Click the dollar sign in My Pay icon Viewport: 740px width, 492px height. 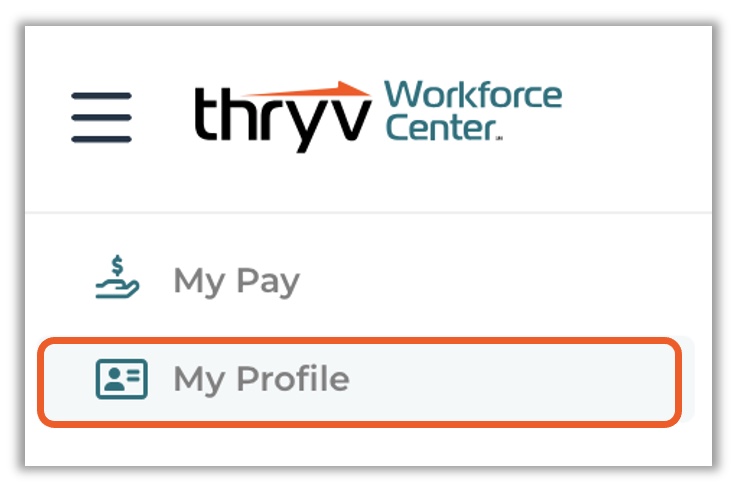coord(117,266)
